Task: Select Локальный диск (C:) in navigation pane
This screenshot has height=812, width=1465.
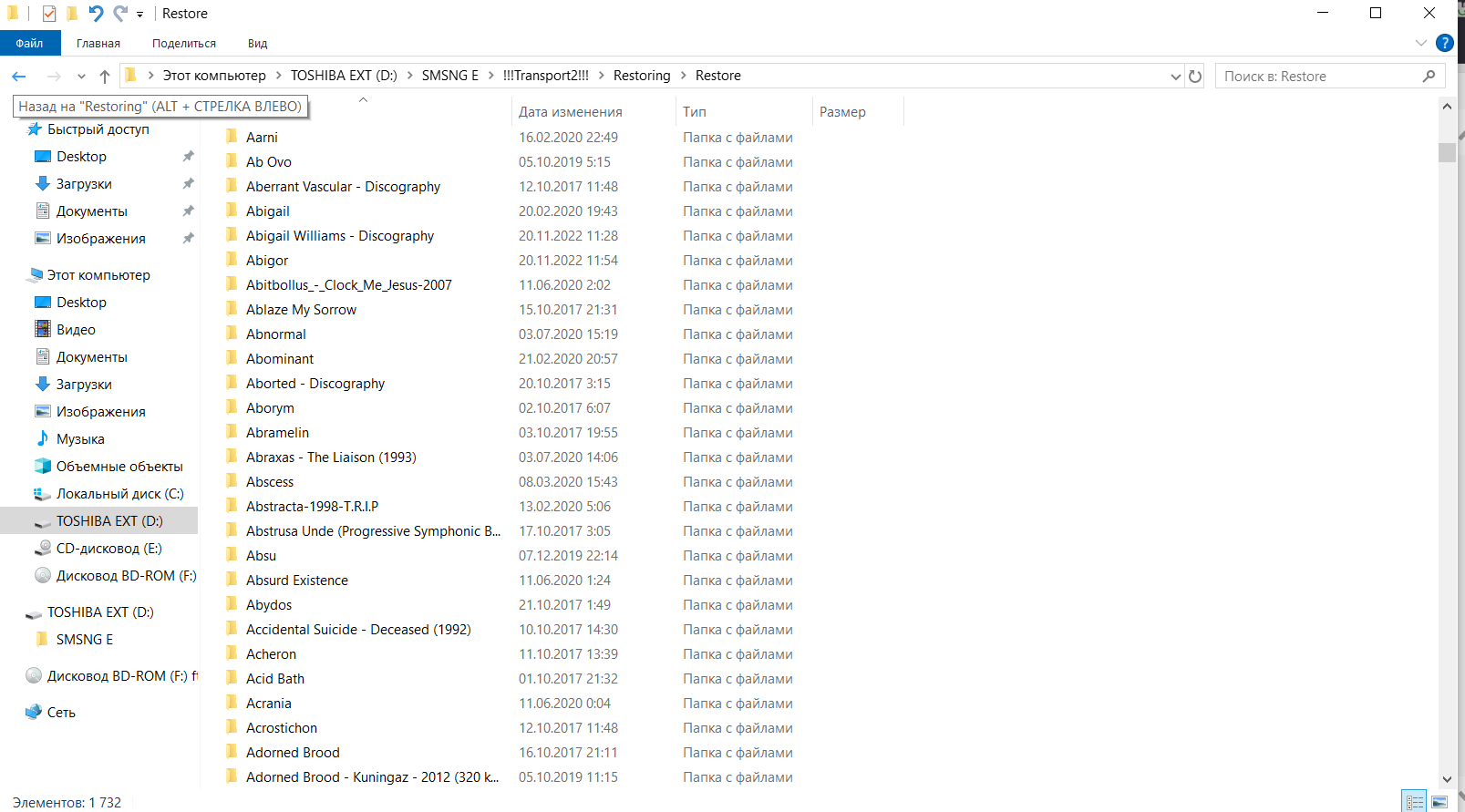Action: click(x=119, y=494)
